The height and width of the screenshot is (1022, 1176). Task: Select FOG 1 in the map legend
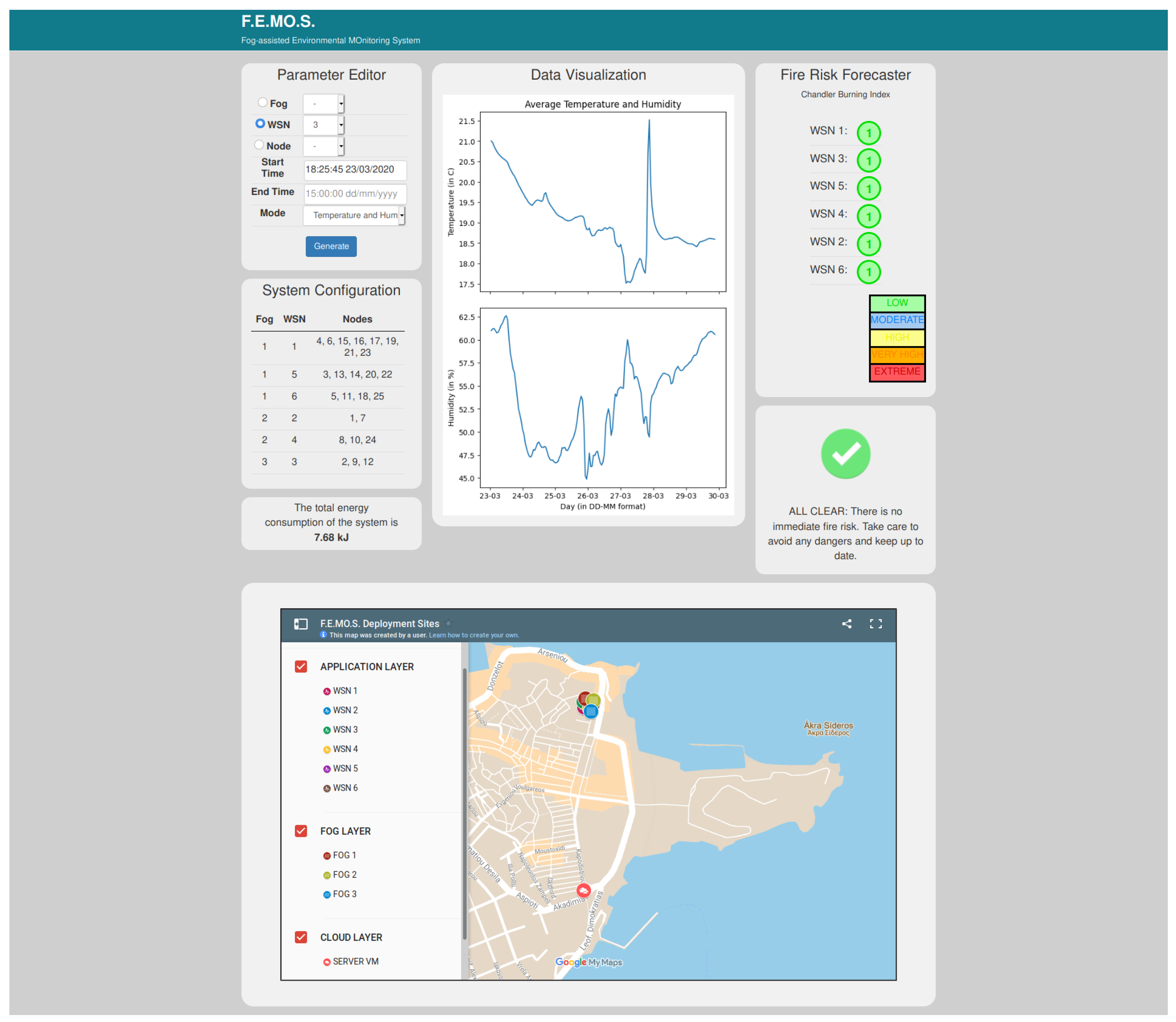pyautogui.click(x=340, y=855)
